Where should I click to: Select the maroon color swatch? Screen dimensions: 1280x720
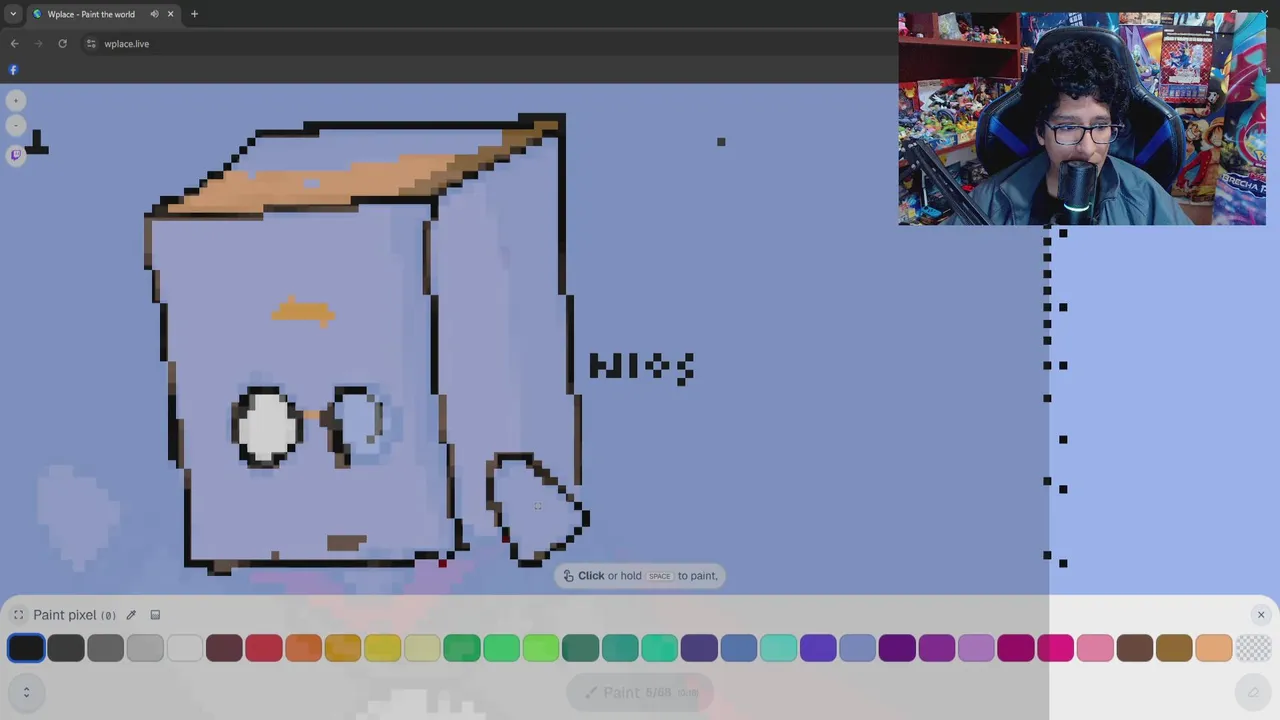(x=224, y=648)
